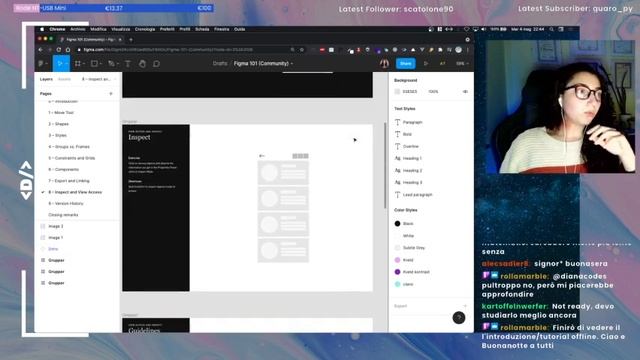
Task: Click the Paragraph text style icon
Action: coord(398,122)
